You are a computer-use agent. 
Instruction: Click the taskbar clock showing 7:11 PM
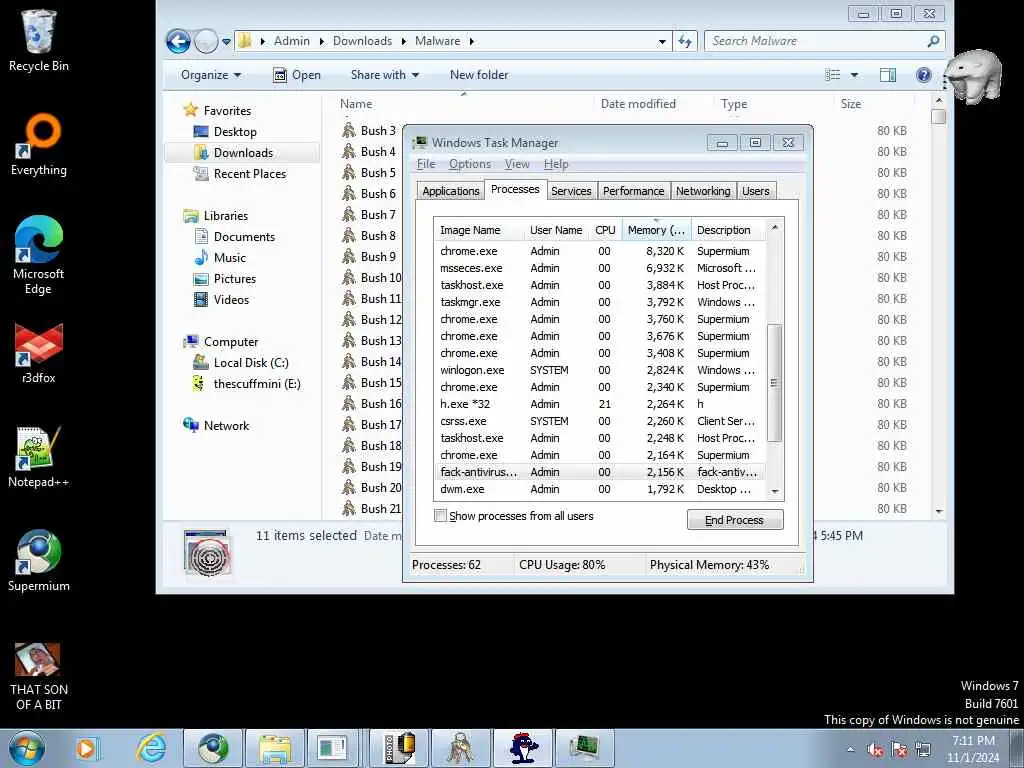[972, 749]
